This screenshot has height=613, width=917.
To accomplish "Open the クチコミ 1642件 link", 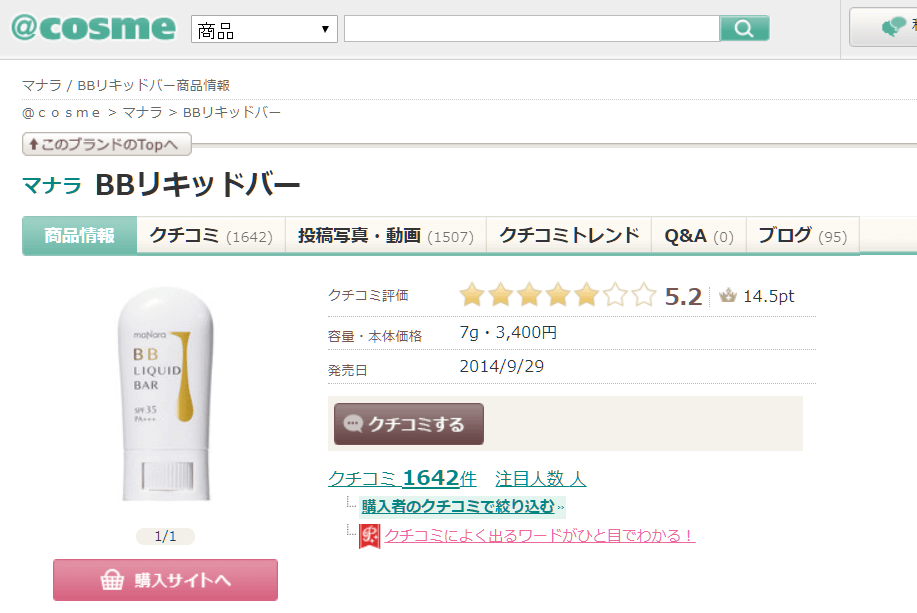I will point(402,478).
